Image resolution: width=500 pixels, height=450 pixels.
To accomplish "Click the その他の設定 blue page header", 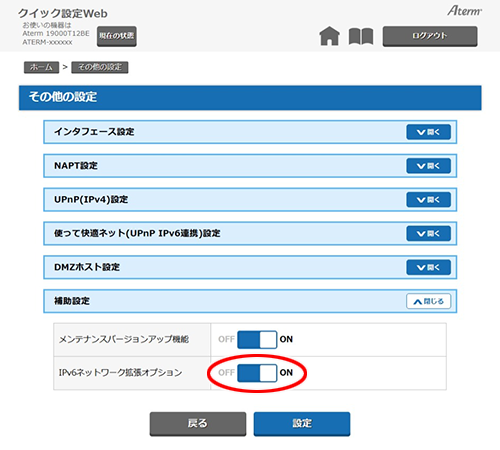I will (x=250, y=98).
